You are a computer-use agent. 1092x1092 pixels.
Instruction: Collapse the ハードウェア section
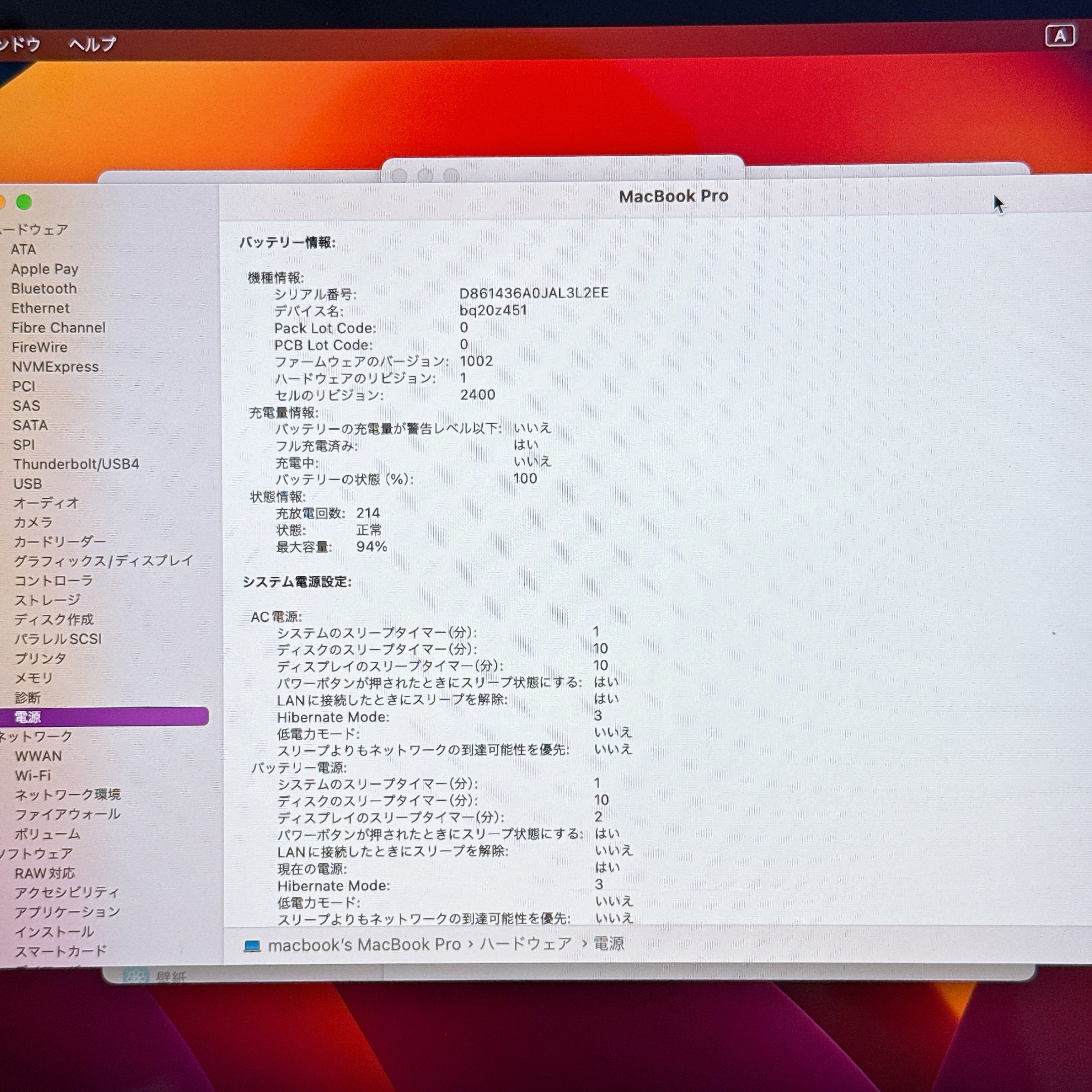pos(35,230)
